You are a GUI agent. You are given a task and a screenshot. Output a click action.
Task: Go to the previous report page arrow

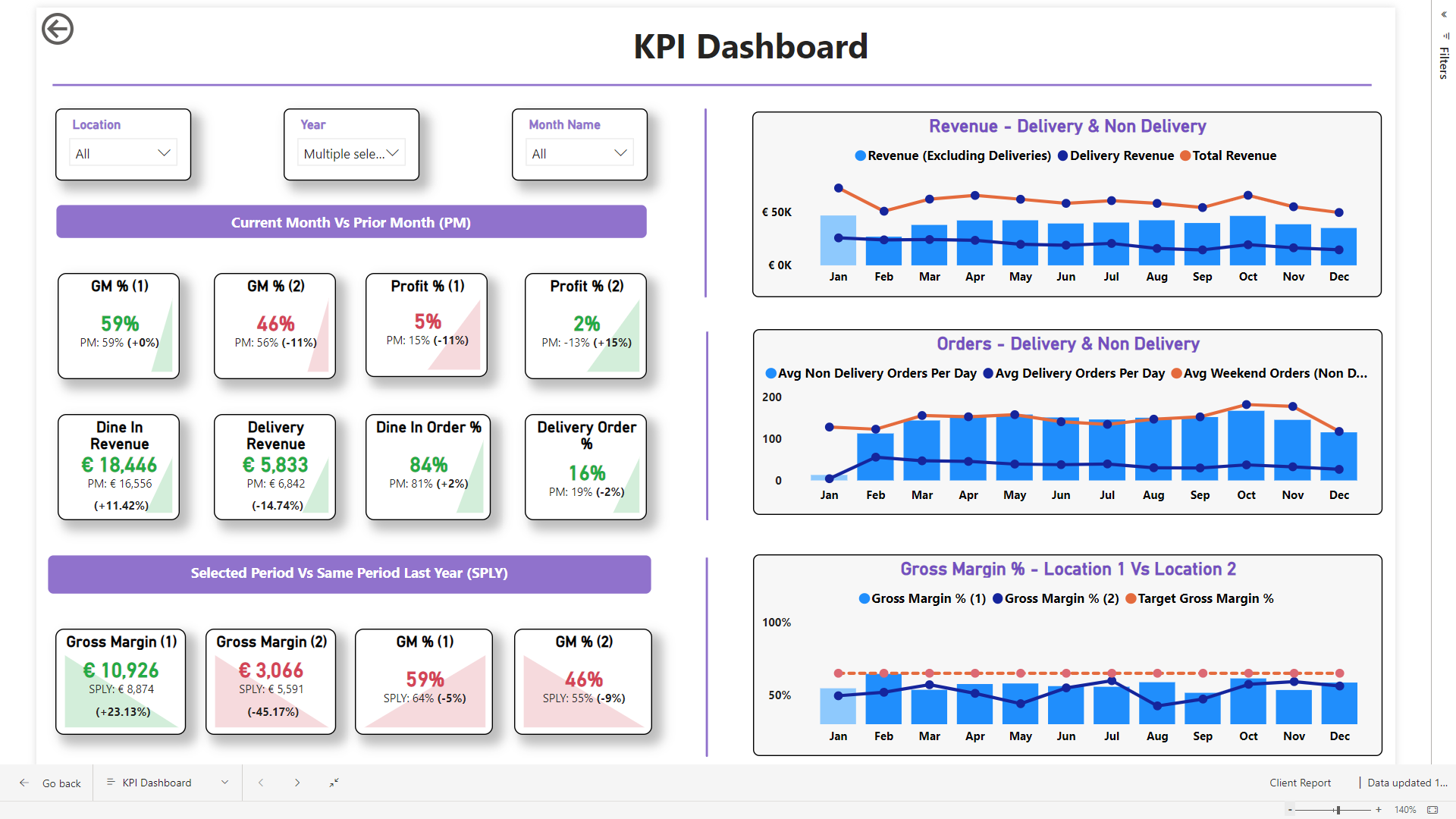pyautogui.click(x=261, y=782)
